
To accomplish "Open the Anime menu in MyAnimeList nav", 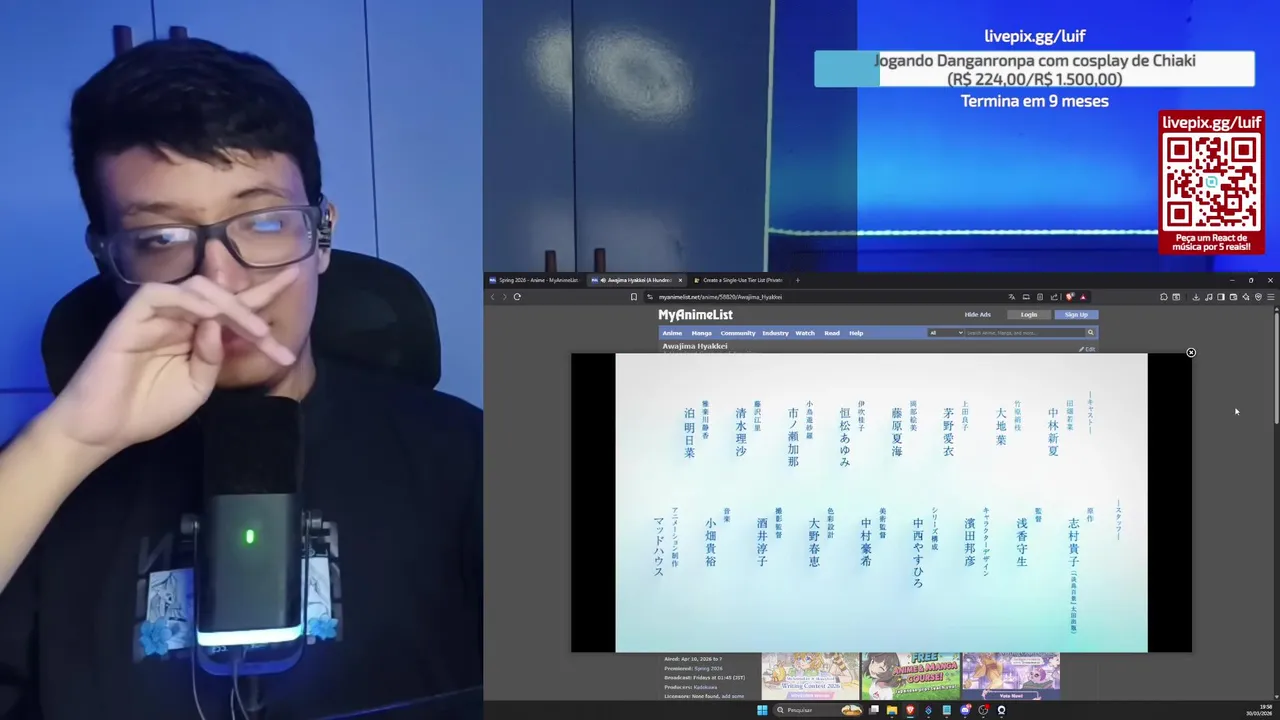I will coord(672,333).
